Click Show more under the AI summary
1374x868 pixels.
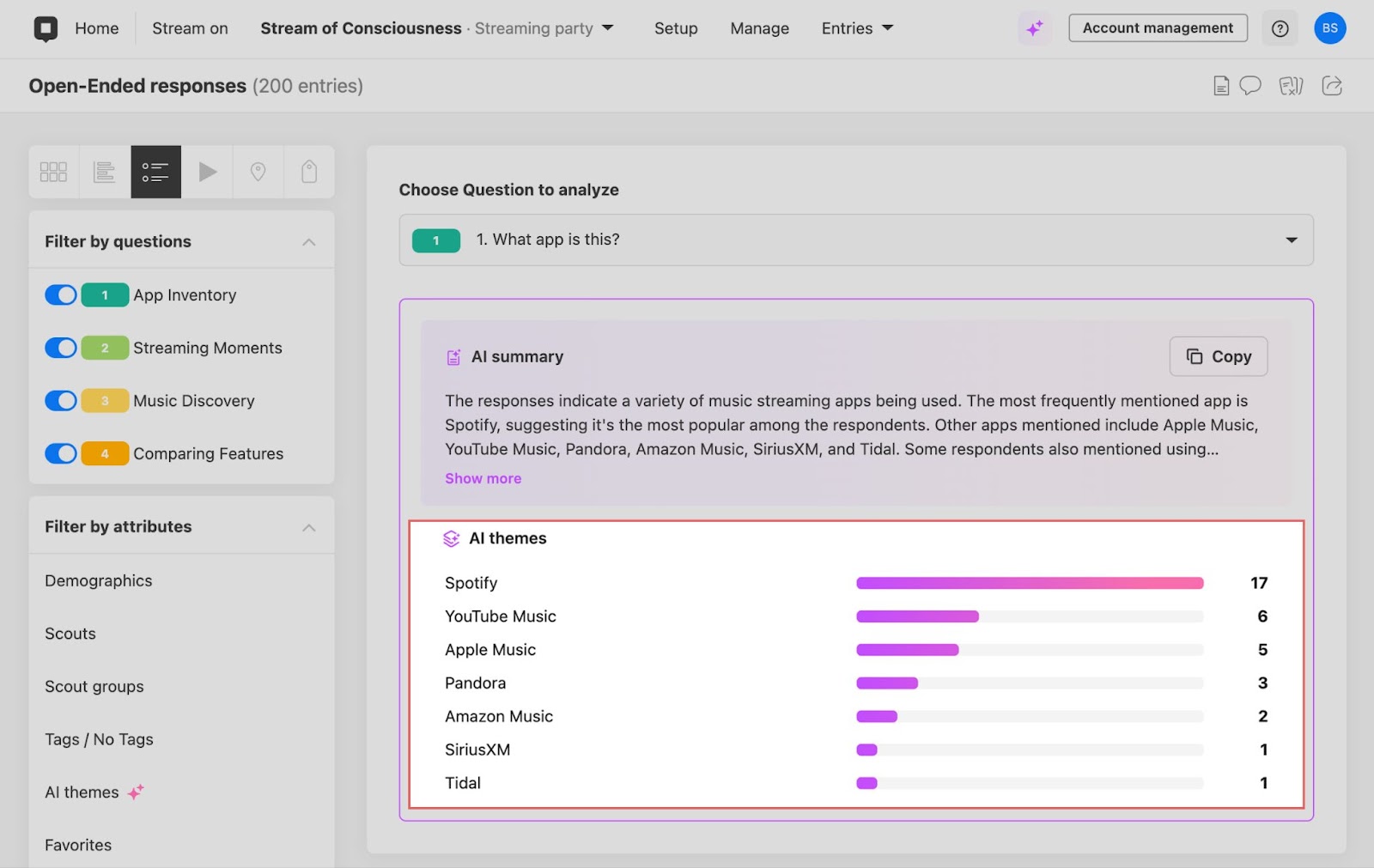(483, 478)
